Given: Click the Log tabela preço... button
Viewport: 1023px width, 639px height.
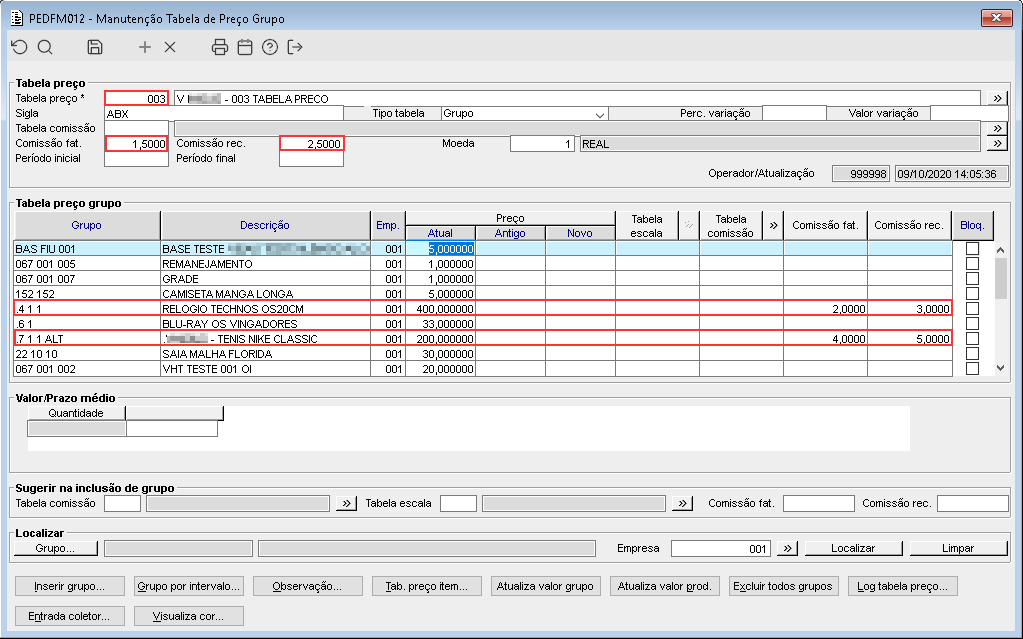Looking at the screenshot, I should 905,586.
